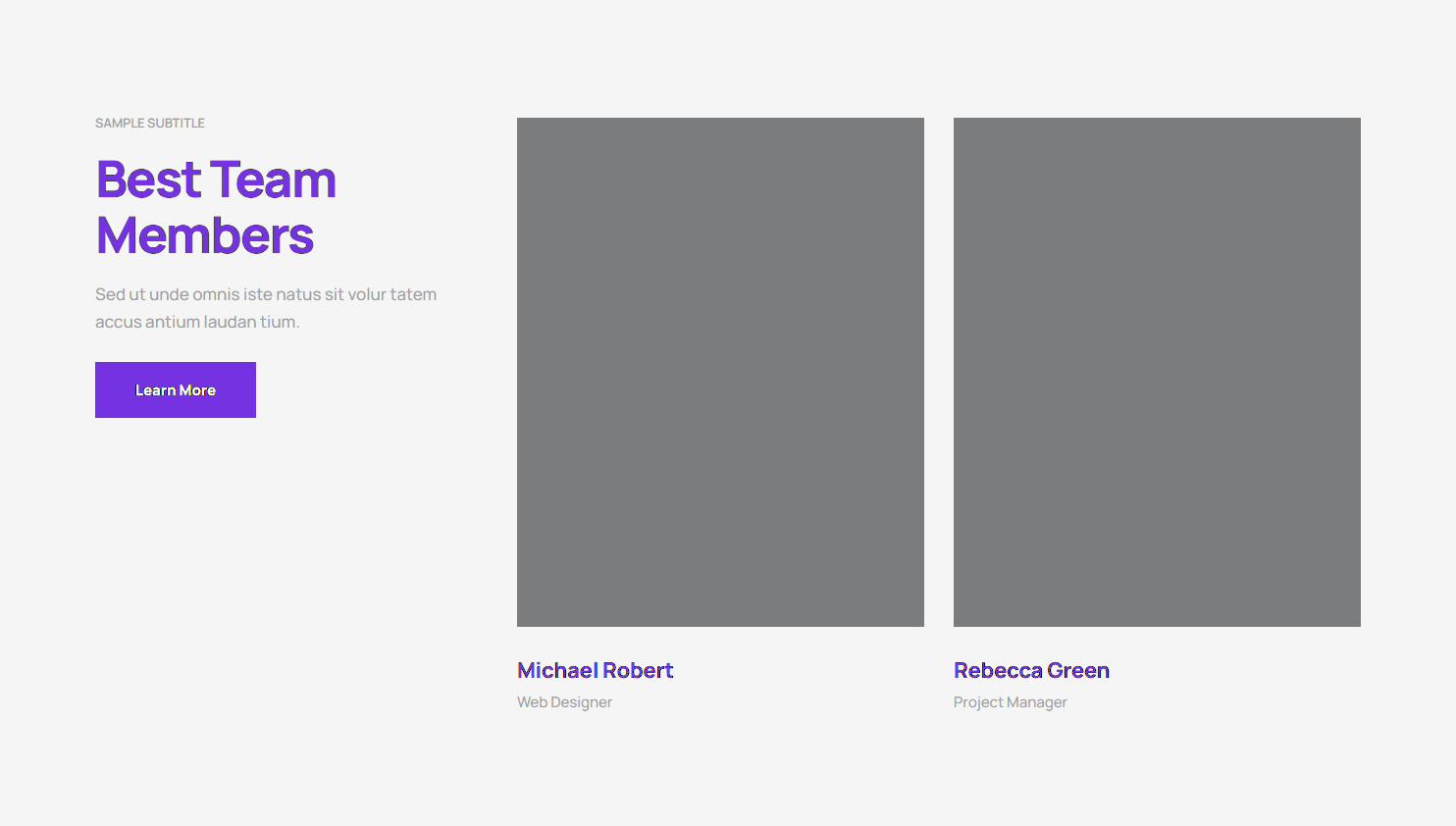Select the photo placeholder above Rebecca Green

coord(1157,372)
